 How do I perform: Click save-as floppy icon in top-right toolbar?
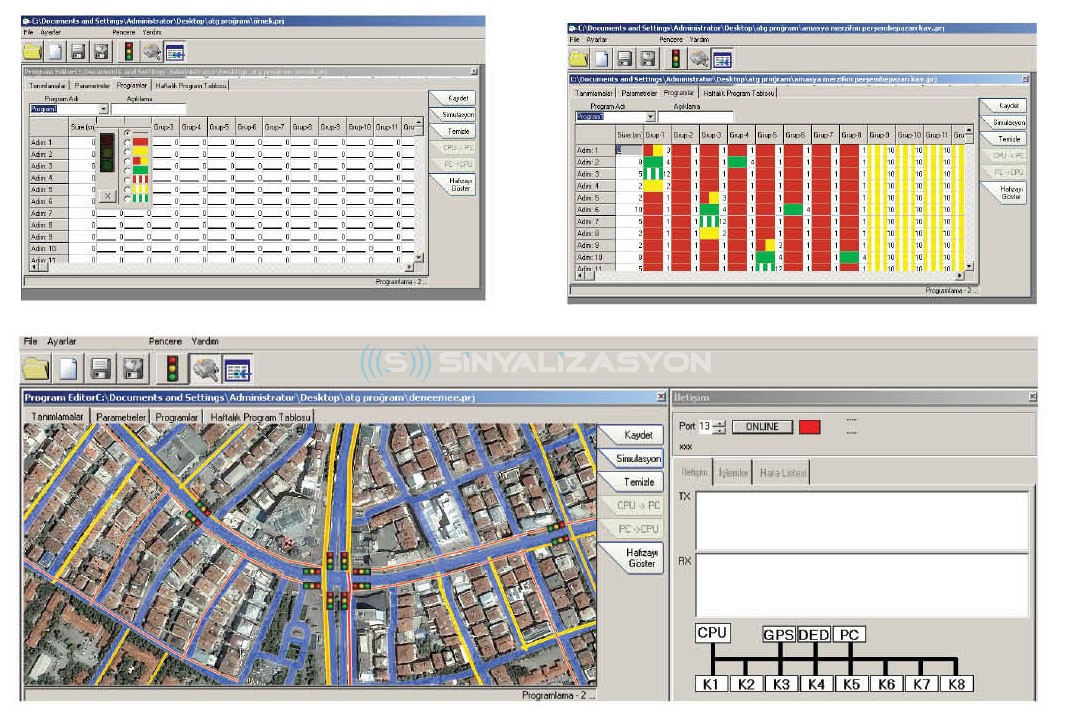coord(647,60)
